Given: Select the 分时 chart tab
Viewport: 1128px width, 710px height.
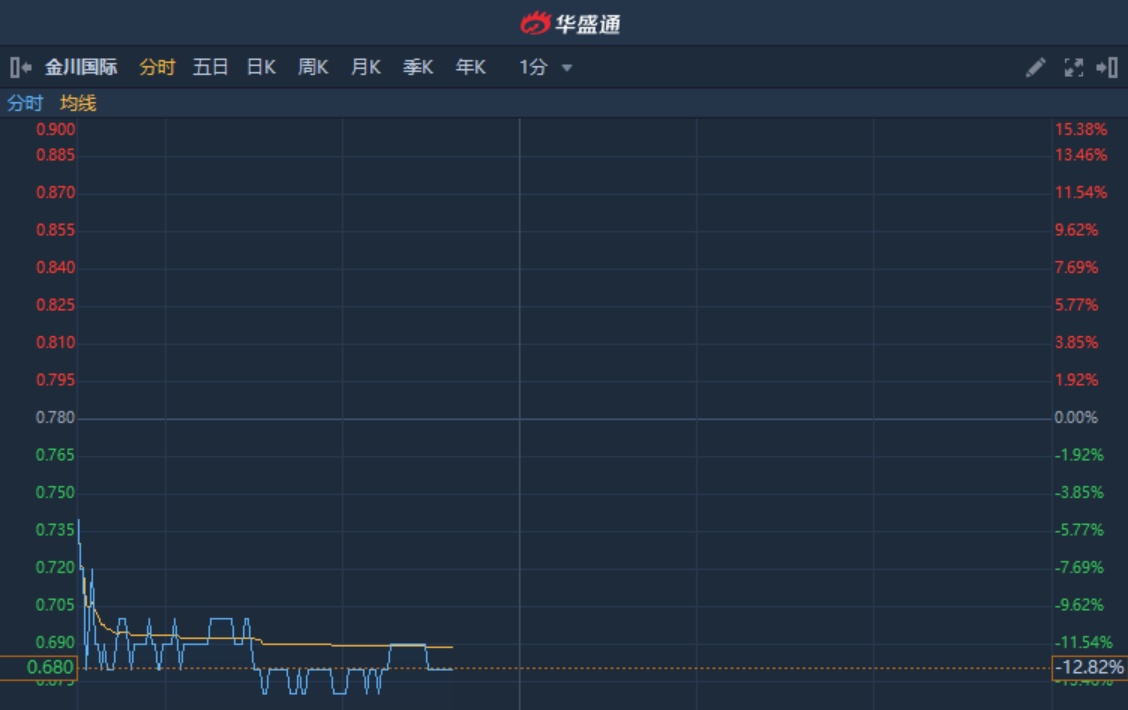Looking at the screenshot, I should [x=157, y=68].
